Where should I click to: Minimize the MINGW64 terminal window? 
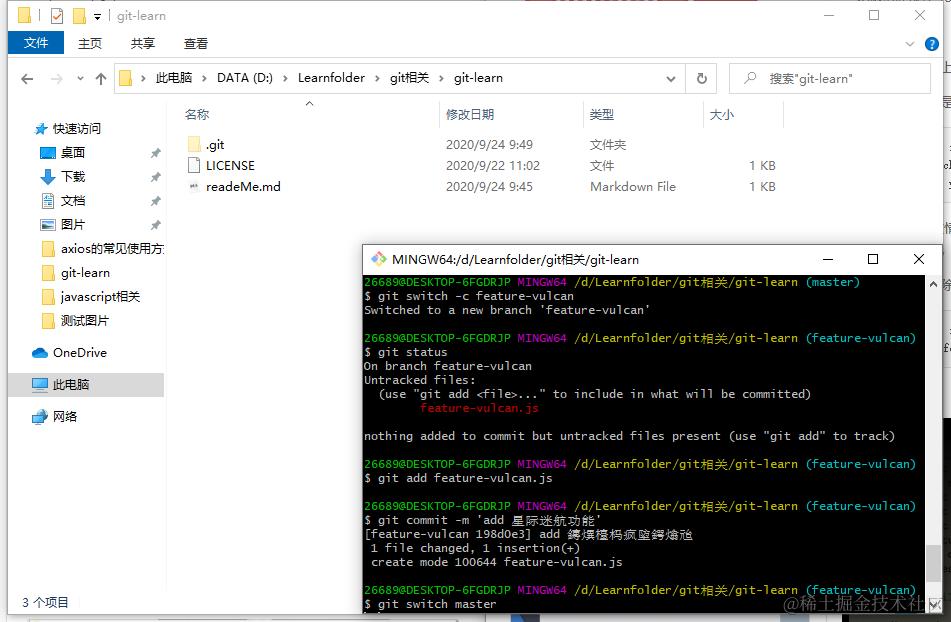point(828,259)
